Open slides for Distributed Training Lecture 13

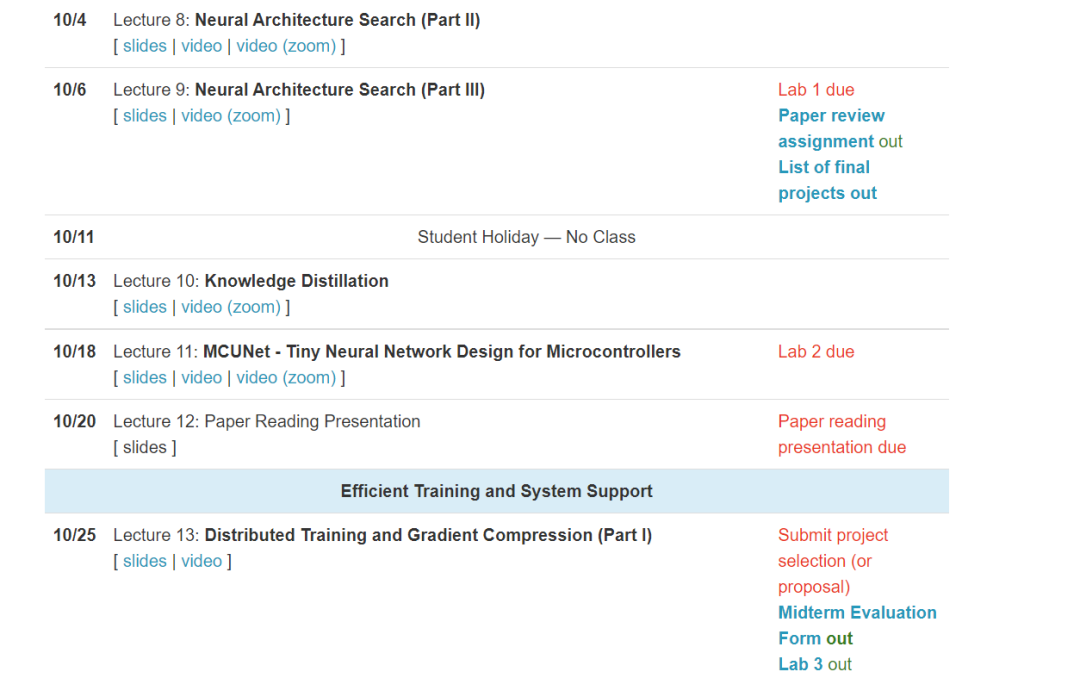pos(145,561)
